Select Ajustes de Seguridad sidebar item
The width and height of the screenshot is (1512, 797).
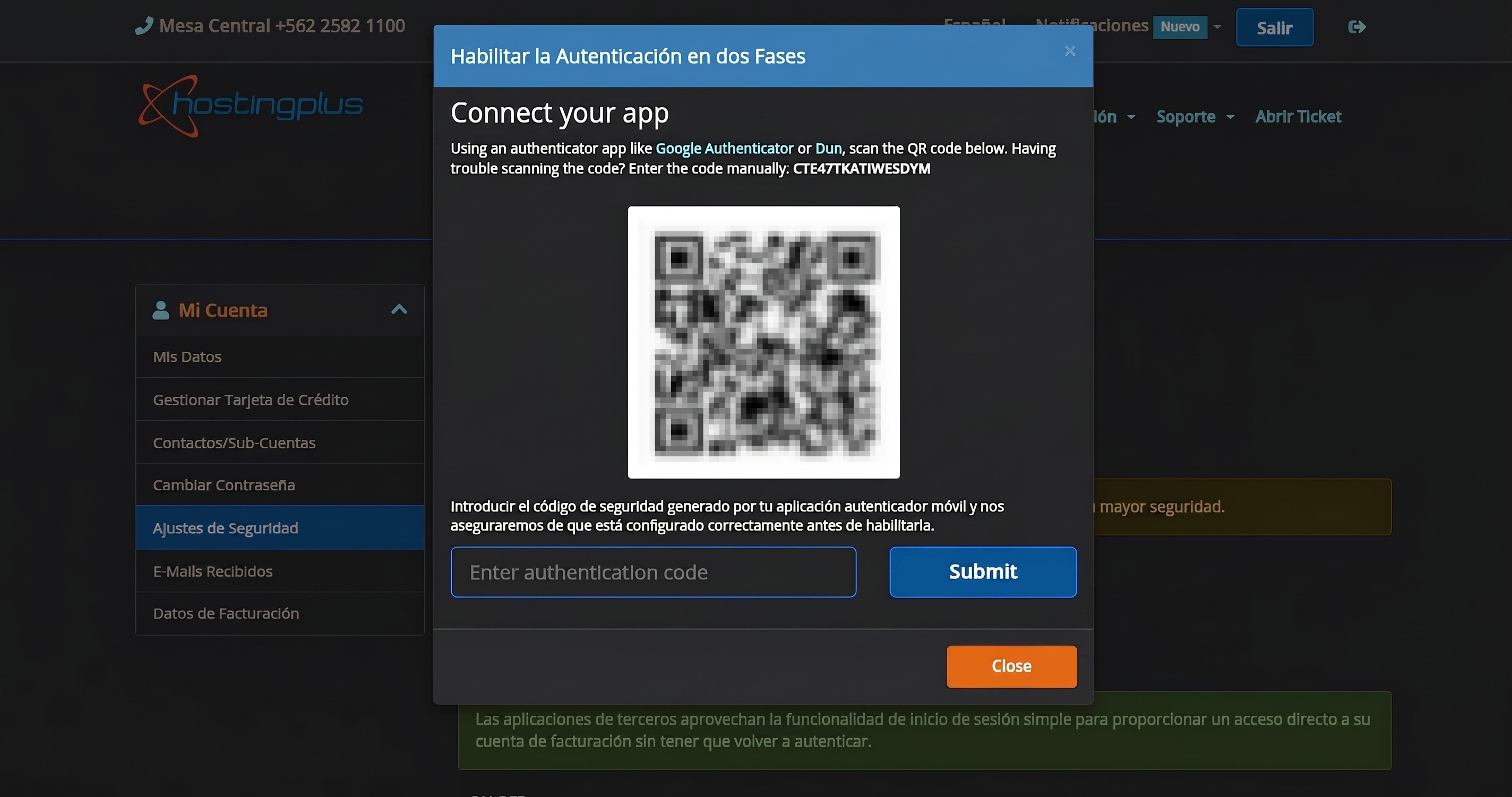coord(280,528)
